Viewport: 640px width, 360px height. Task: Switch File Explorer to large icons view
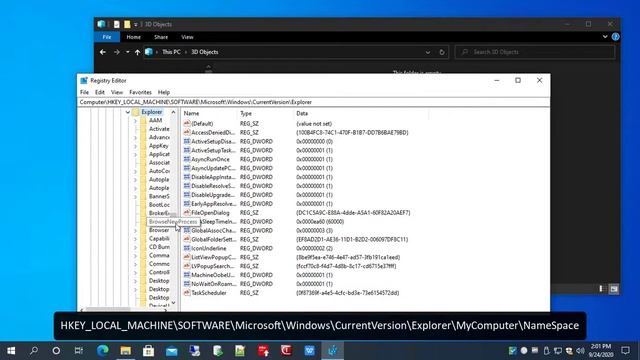pyautogui.click(x=614, y=289)
